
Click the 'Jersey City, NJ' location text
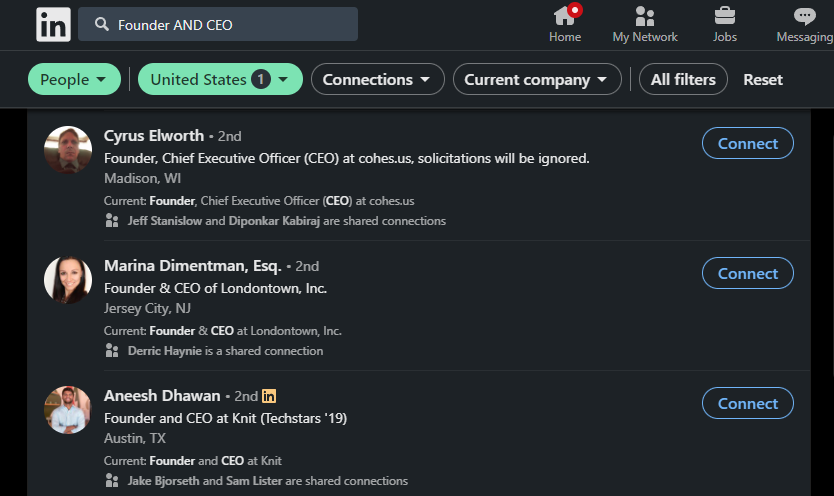coord(147,308)
